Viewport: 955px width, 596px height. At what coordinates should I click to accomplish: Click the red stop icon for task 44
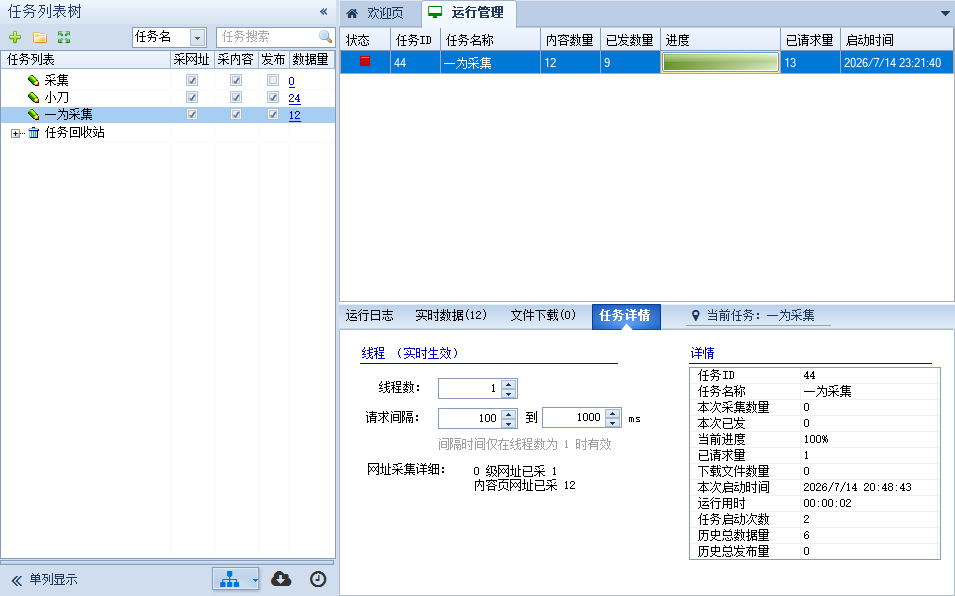click(365, 61)
